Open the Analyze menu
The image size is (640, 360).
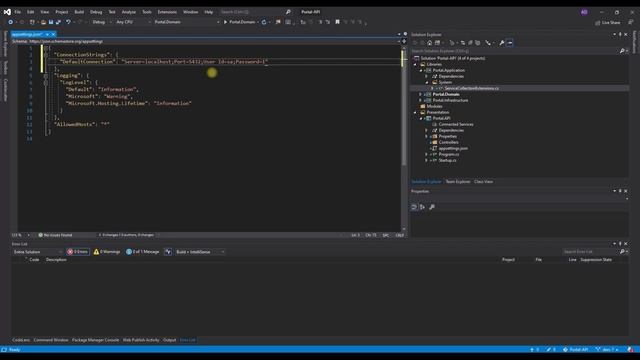click(x=129, y=12)
